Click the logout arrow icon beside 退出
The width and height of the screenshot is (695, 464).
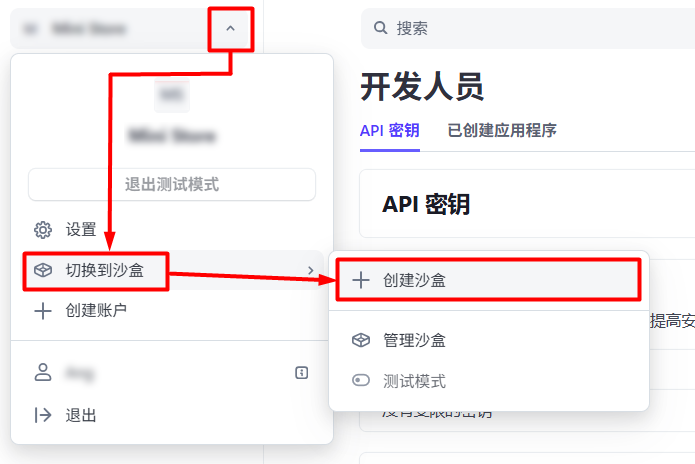(x=43, y=415)
